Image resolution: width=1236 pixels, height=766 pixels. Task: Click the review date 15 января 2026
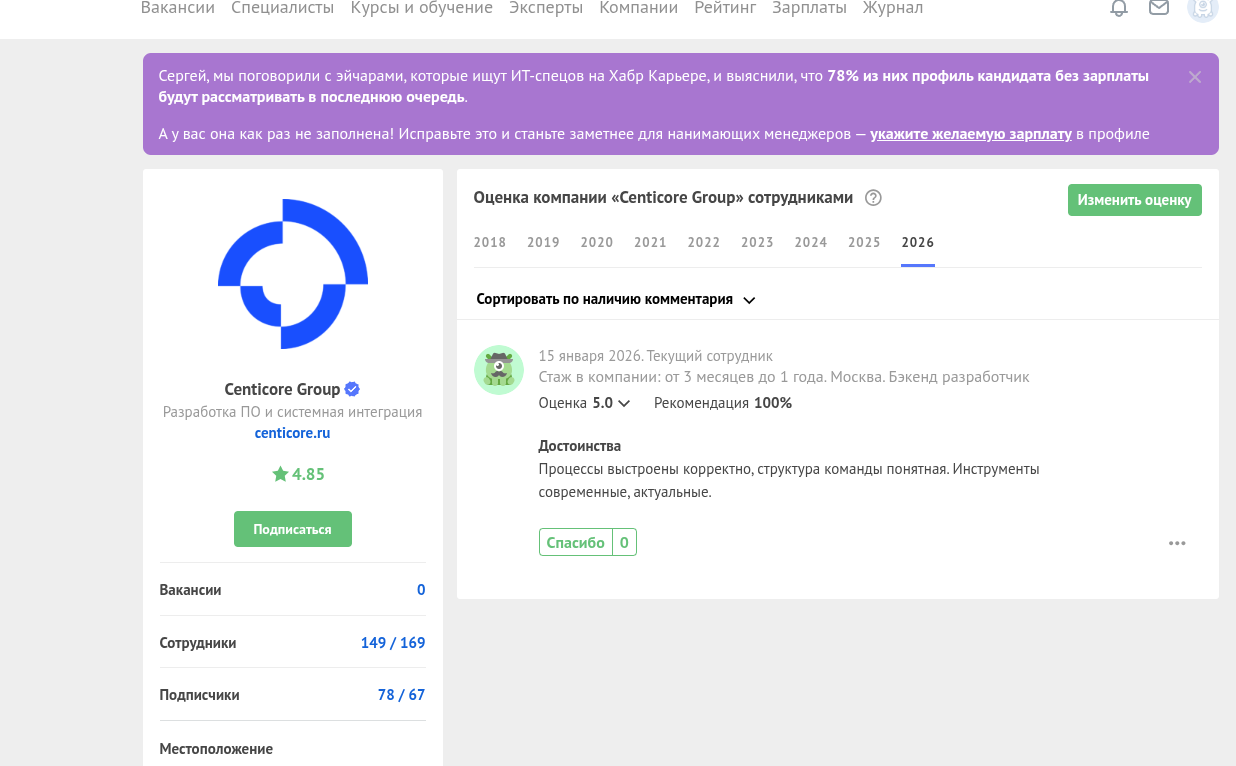(x=591, y=356)
